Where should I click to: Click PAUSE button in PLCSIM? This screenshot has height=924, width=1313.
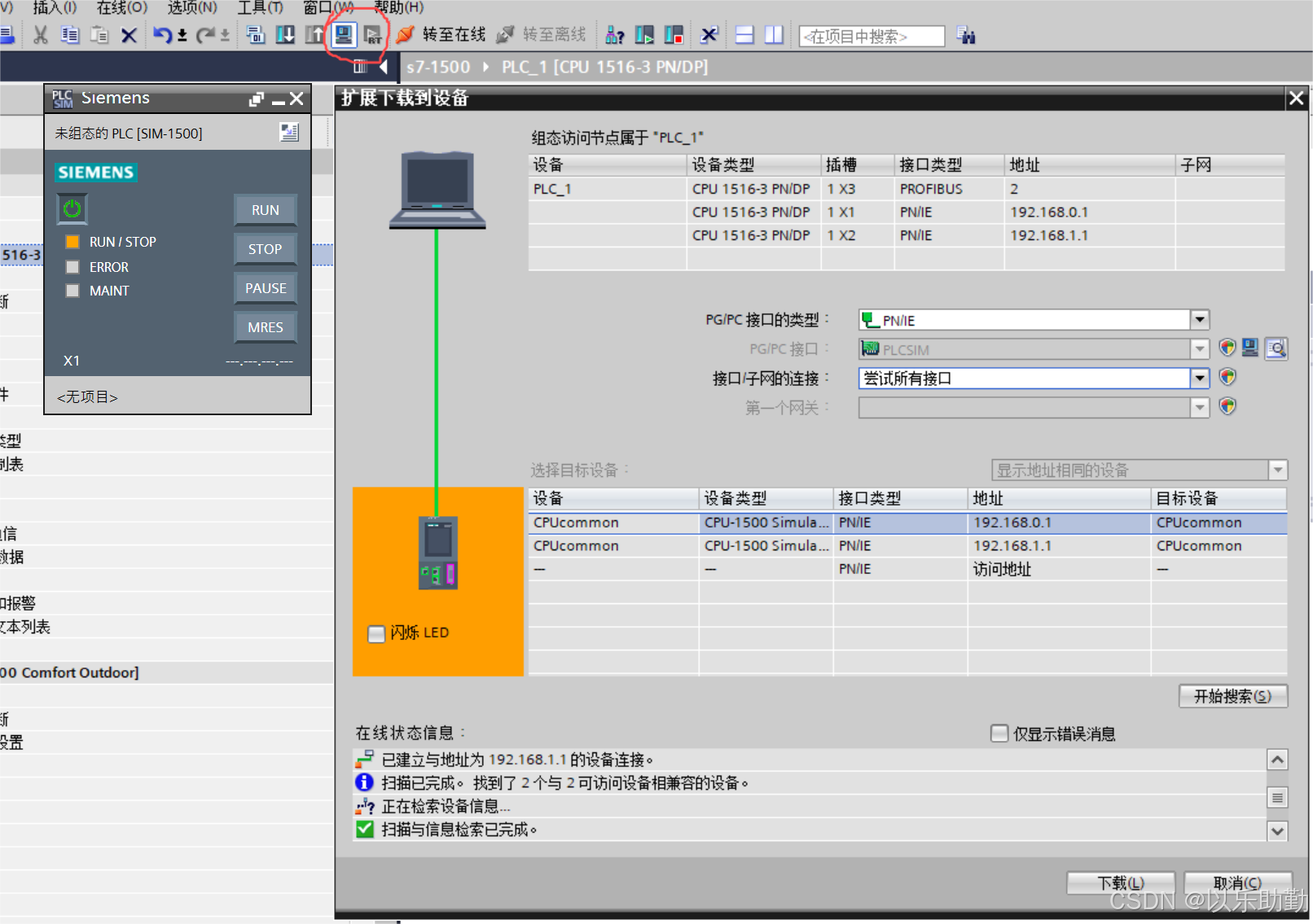266,288
